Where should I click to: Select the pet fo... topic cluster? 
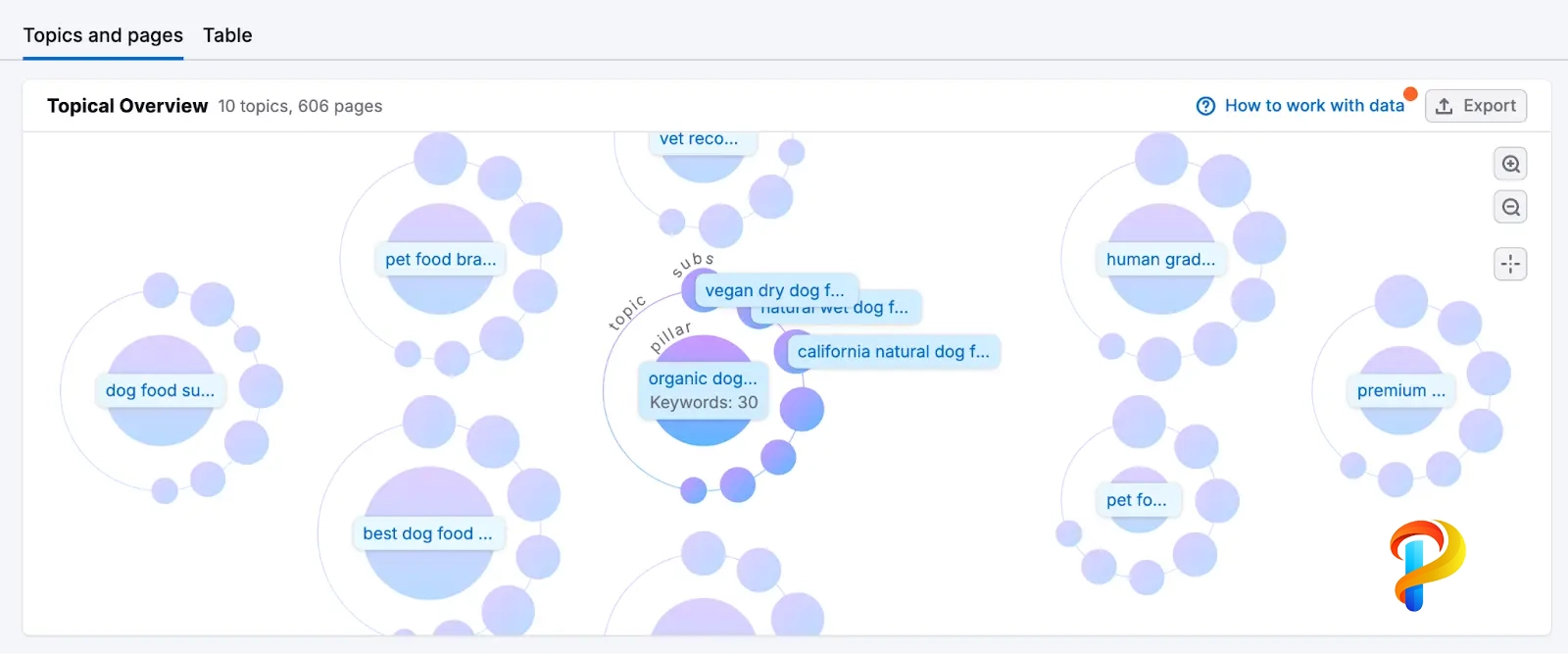coord(1136,500)
